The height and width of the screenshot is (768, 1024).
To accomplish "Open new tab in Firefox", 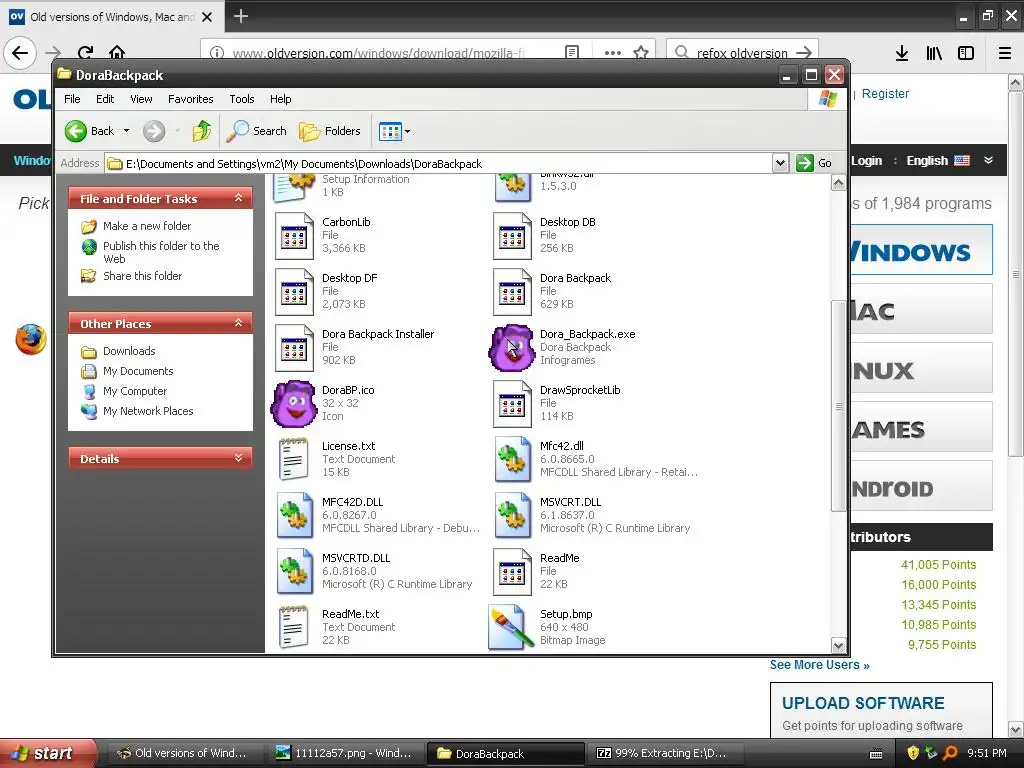I will [x=240, y=16].
